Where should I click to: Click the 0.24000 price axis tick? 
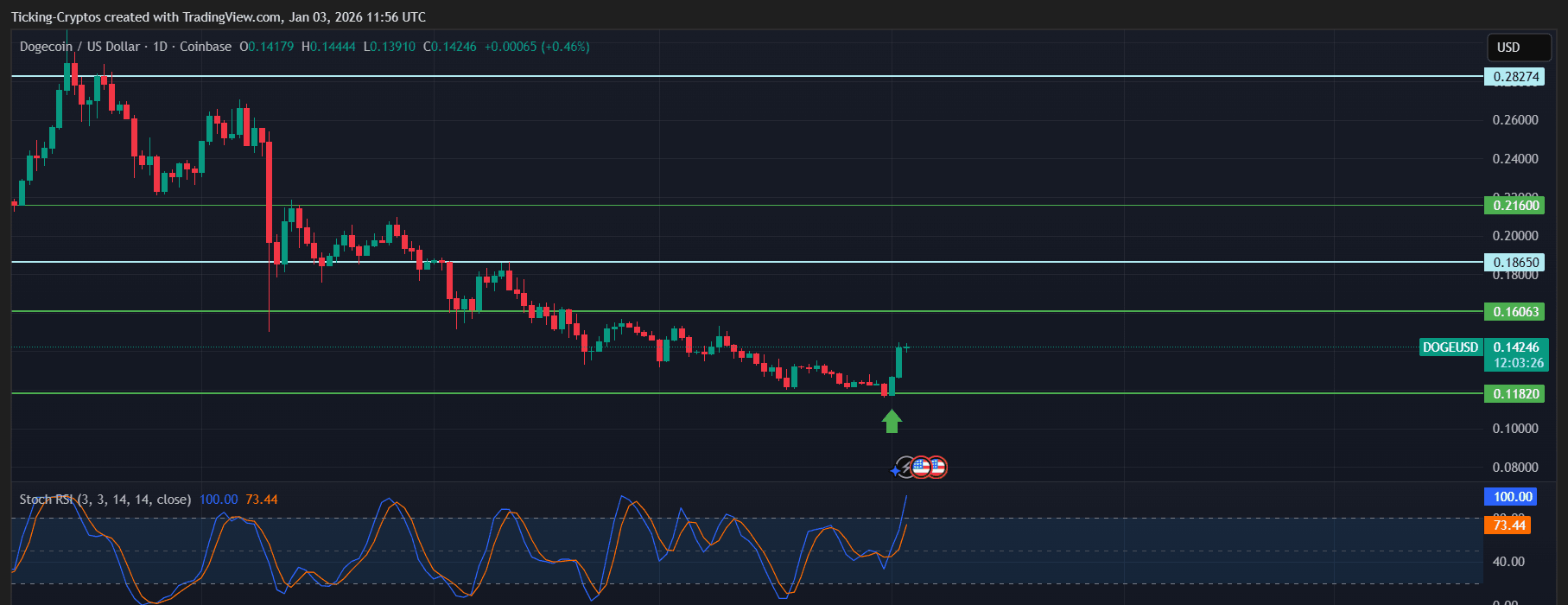click(x=1515, y=159)
